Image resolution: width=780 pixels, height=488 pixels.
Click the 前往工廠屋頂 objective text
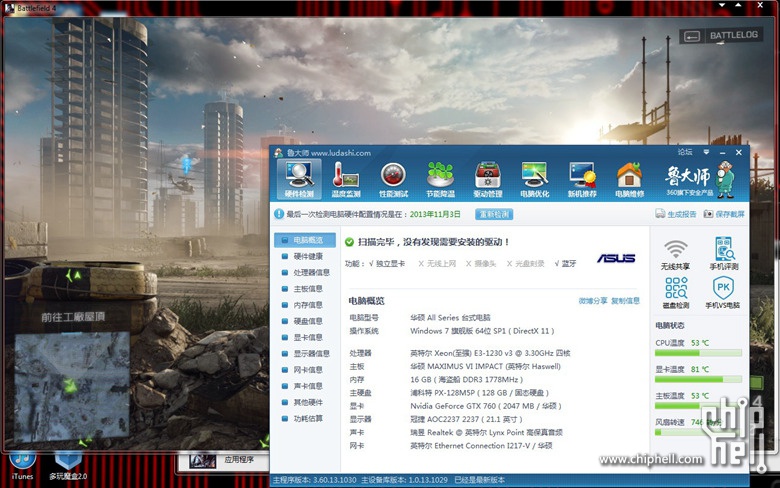(x=73, y=317)
